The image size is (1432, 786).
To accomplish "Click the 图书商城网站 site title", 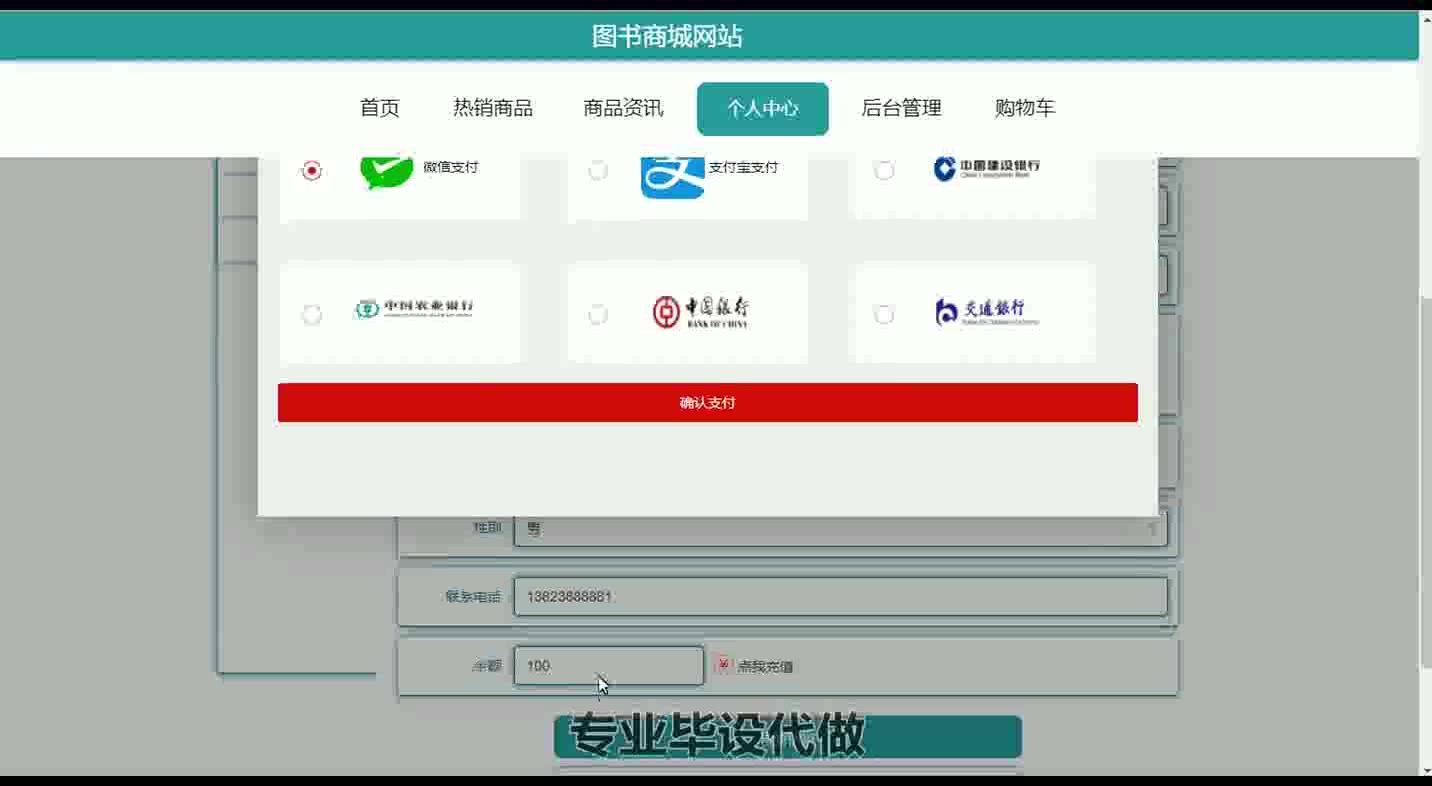I will [667, 37].
